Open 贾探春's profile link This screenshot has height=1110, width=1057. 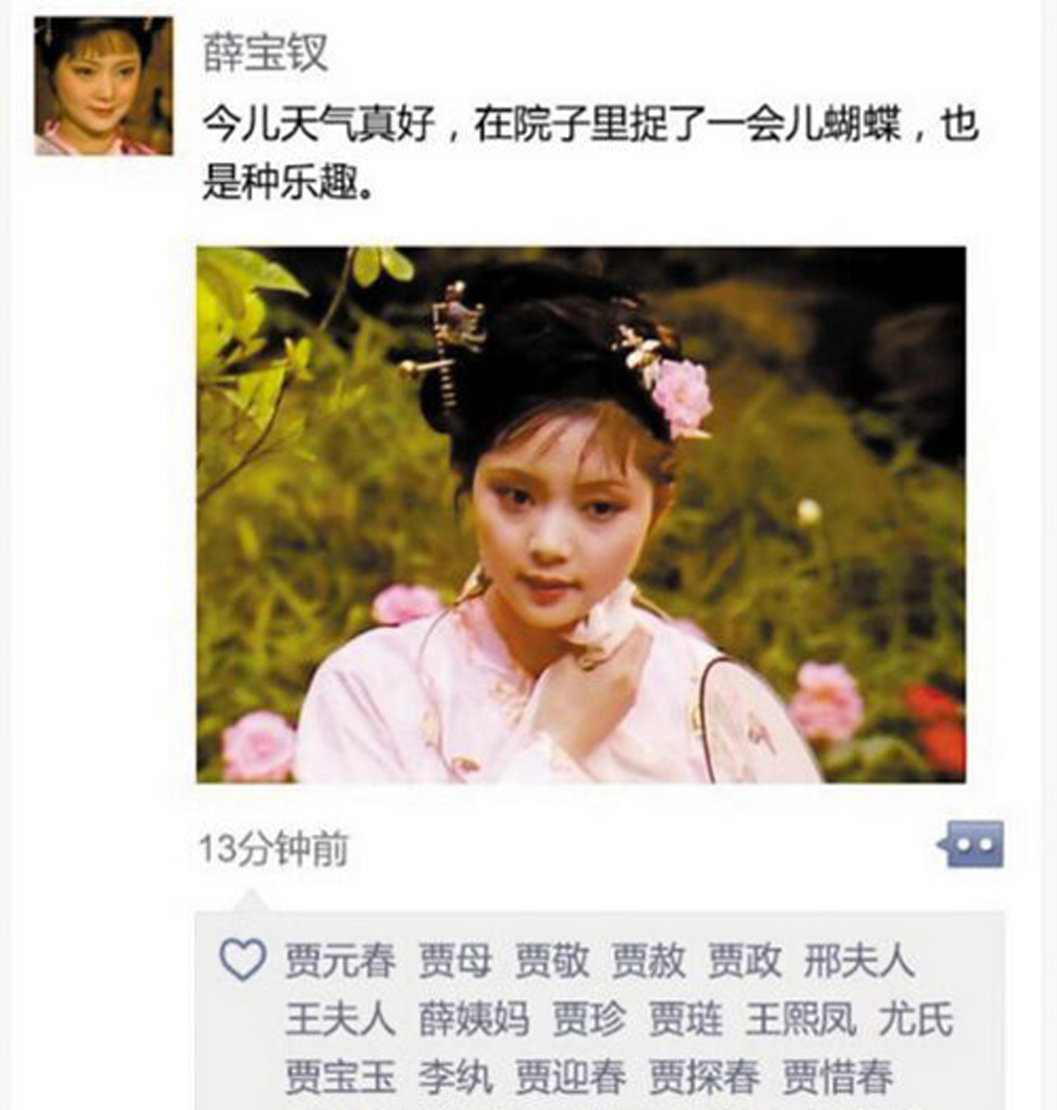pos(704,1077)
